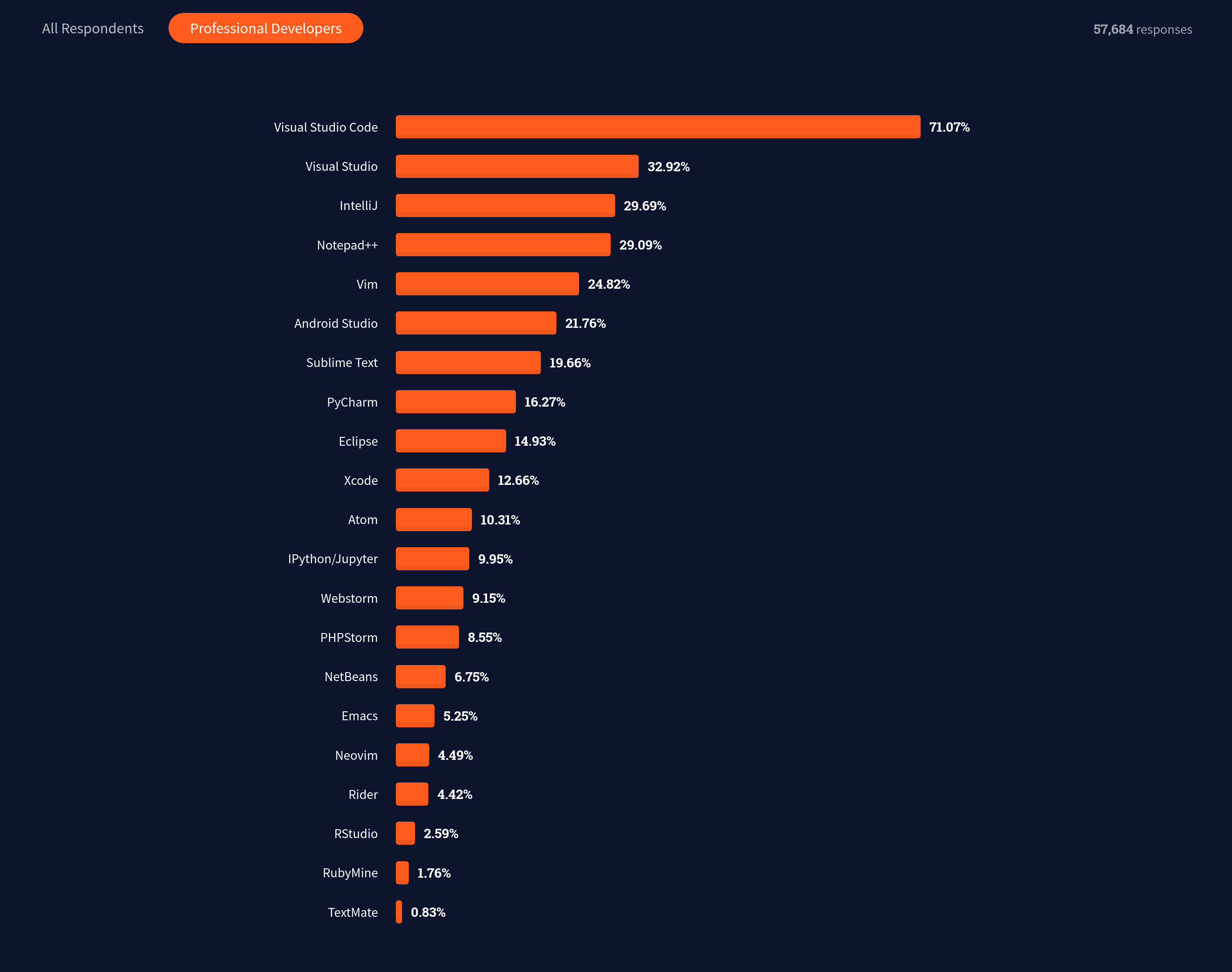The height and width of the screenshot is (972, 1232).
Task: Click the Notepad++ bar
Action: (503, 245)
